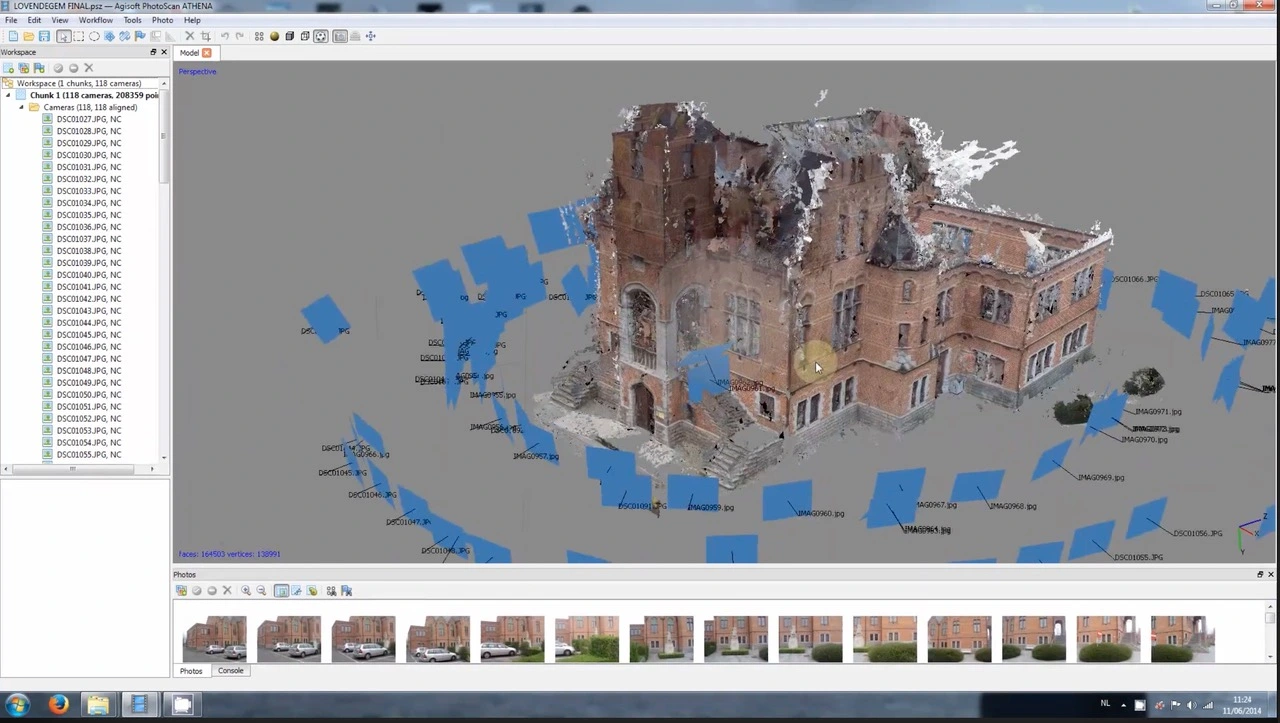Toggle Show Cameras in toolbar
This screenshot has height=723, width=1280.
pyautogui.click(x=340, y=36)
